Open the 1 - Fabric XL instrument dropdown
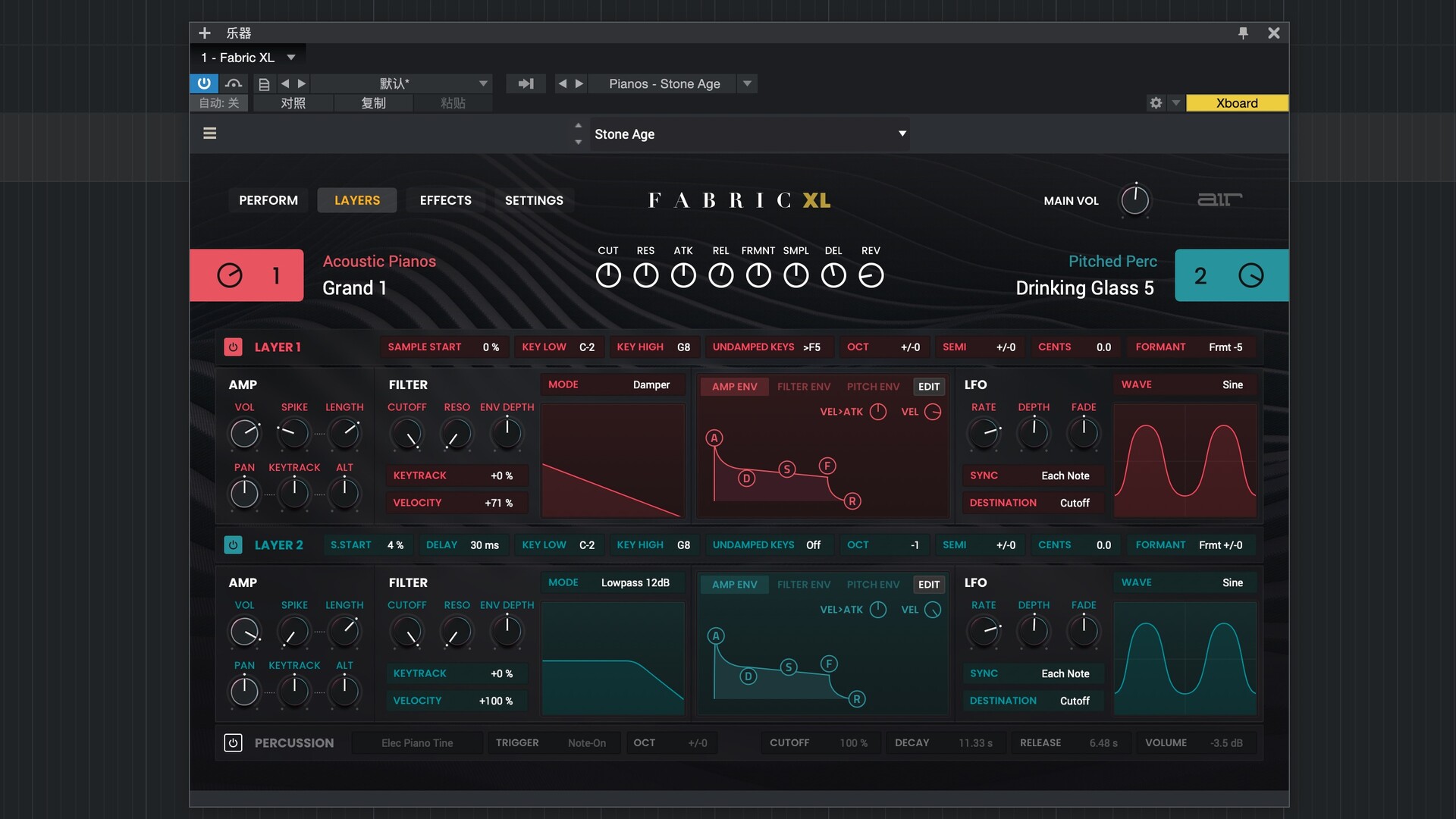The width and height of the screenshot is (1456, 819). pos(291,58)
